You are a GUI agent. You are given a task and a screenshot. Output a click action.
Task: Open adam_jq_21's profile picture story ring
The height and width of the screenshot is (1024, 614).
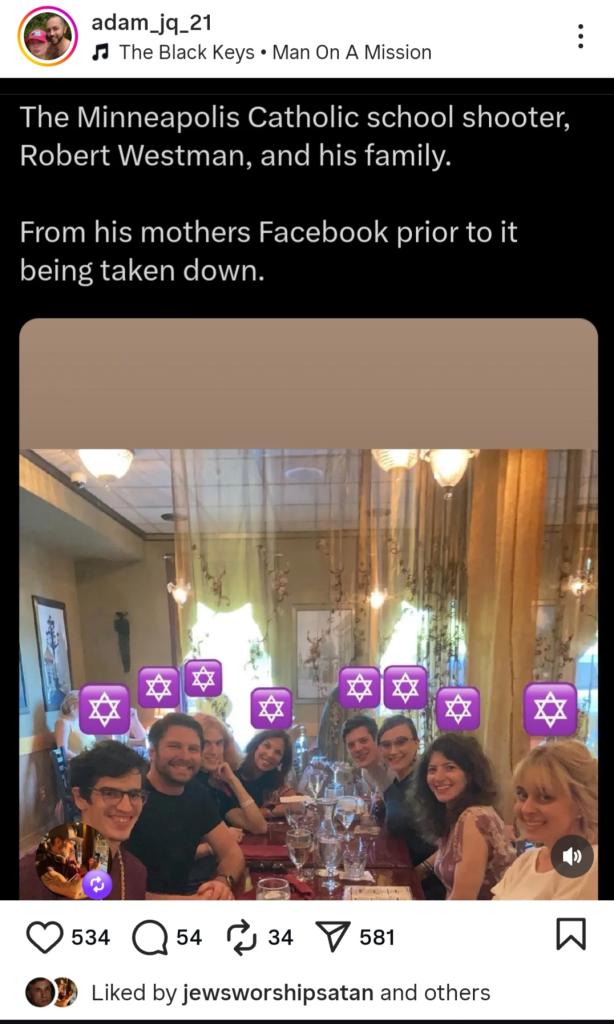(x=46, y=37)
